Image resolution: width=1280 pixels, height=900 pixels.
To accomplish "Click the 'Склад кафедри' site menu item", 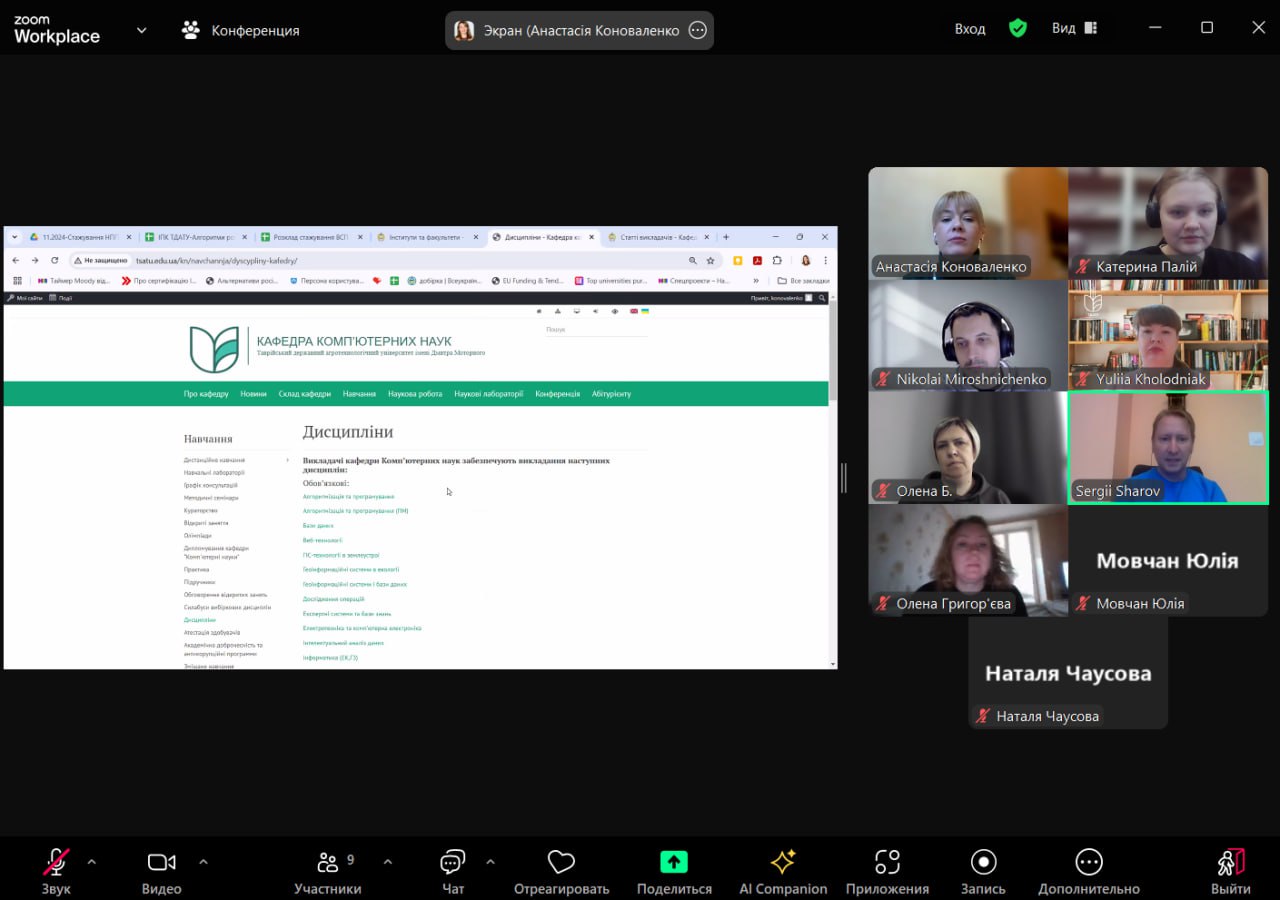I will pyautogui.click(x=305, y=394).
